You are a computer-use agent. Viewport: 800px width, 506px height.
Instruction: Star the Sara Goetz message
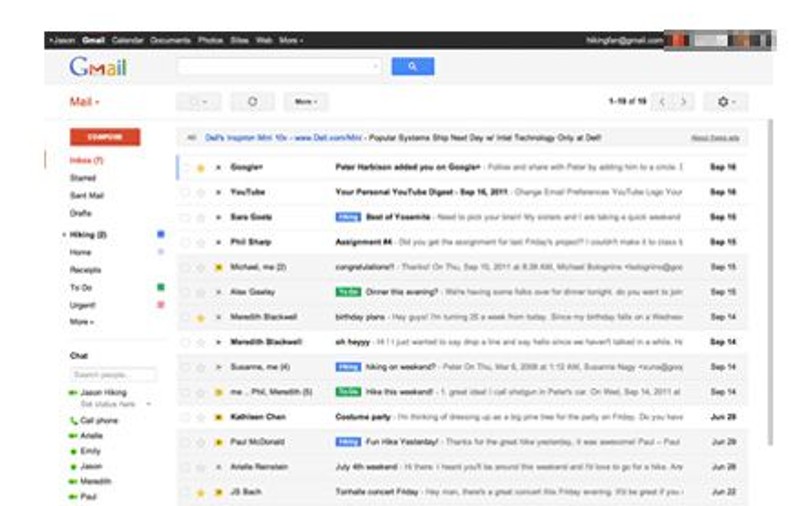(x=201, y=218)
